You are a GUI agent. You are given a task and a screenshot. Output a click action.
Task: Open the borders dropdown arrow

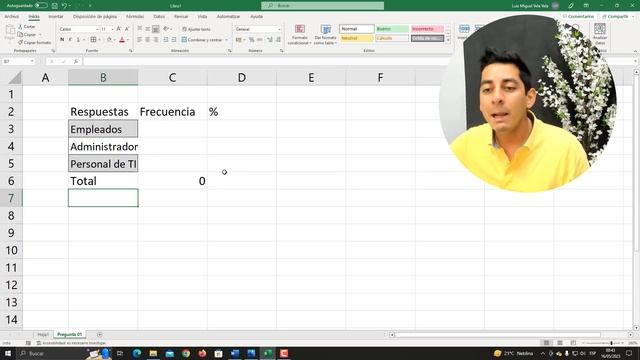pyautogui.click(x=100, y=40)
